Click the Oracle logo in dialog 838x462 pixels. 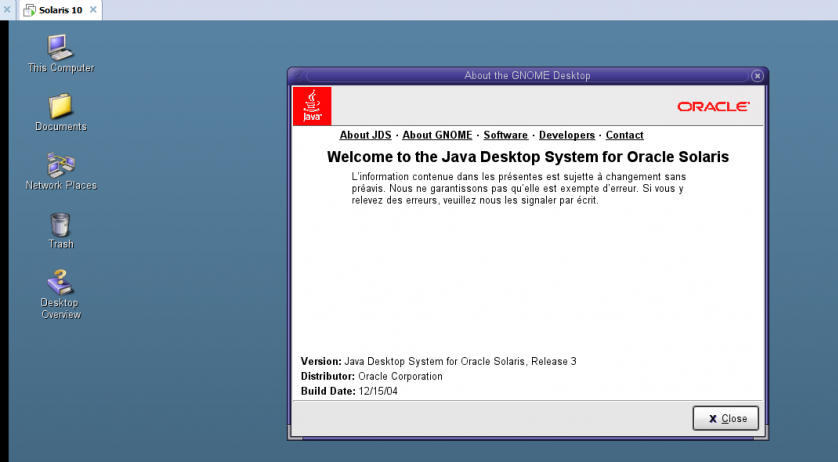(x=713, y=106)
